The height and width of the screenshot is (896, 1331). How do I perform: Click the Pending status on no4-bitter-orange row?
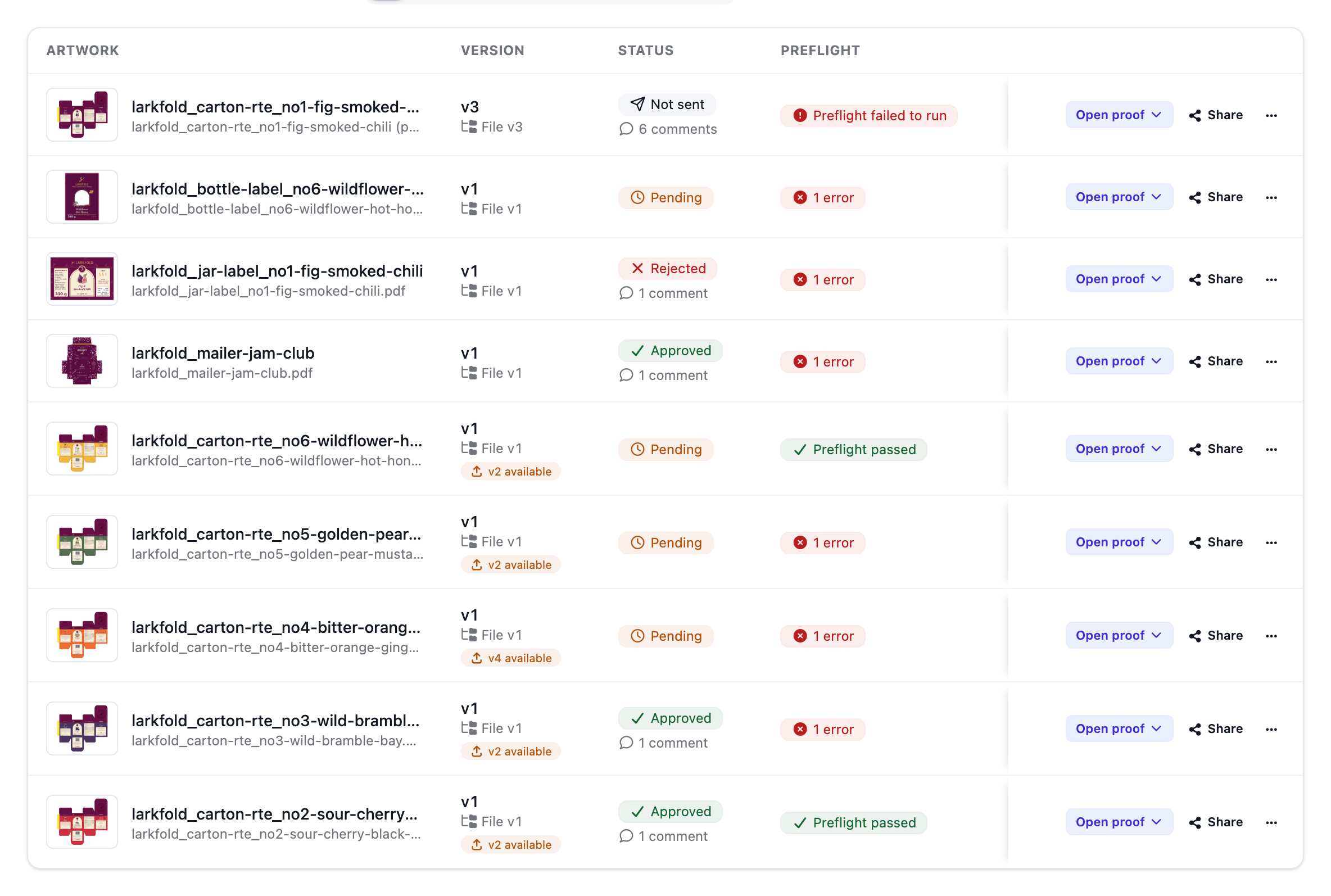pyautogui.click(x=665, y=636)
